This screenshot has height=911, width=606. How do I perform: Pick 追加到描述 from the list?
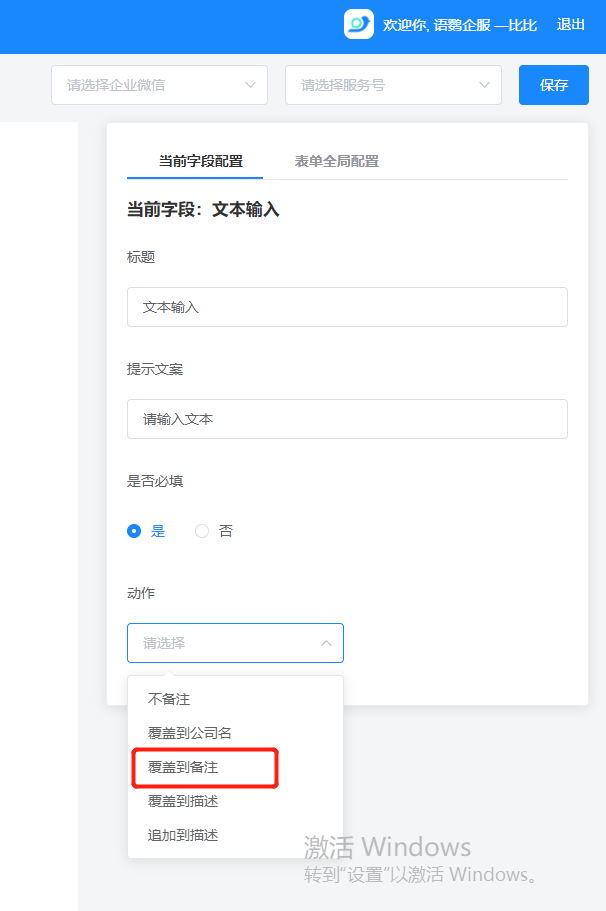coord(183,835)
